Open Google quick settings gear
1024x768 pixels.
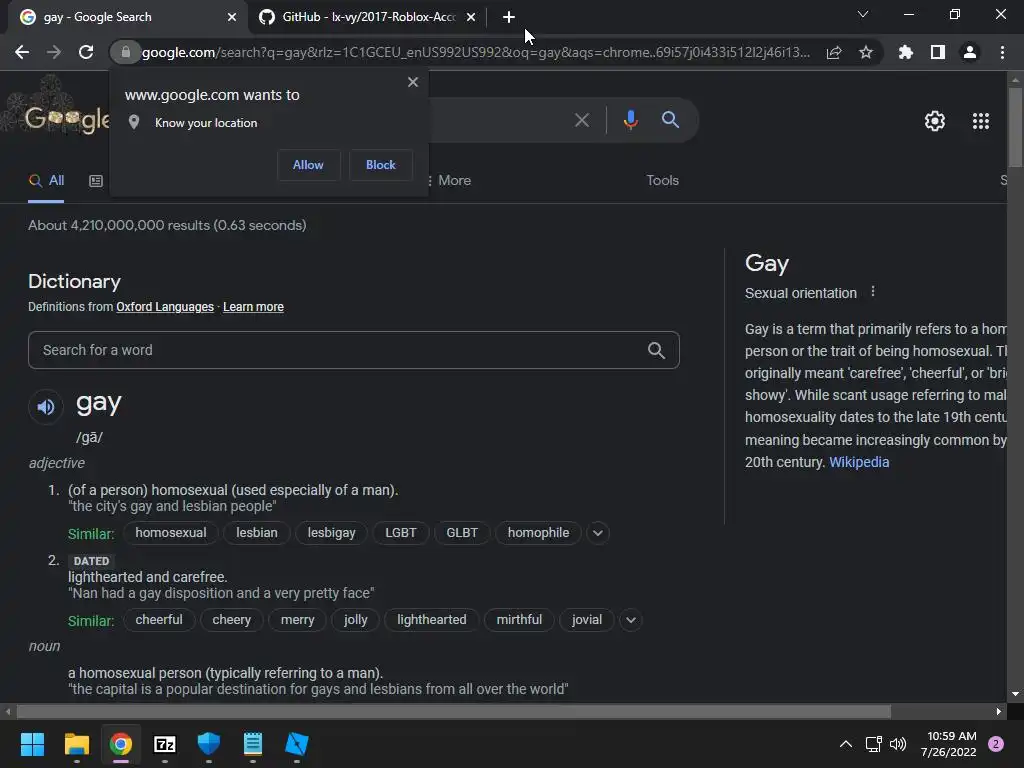935,121
